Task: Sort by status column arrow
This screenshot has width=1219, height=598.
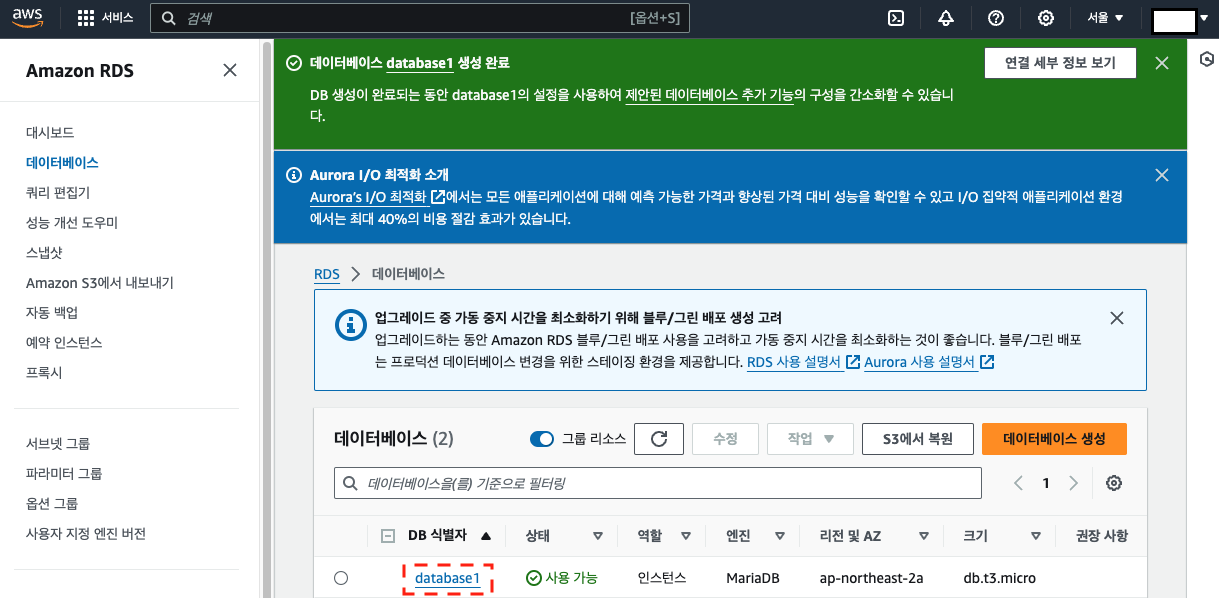Action: point(598,536)
